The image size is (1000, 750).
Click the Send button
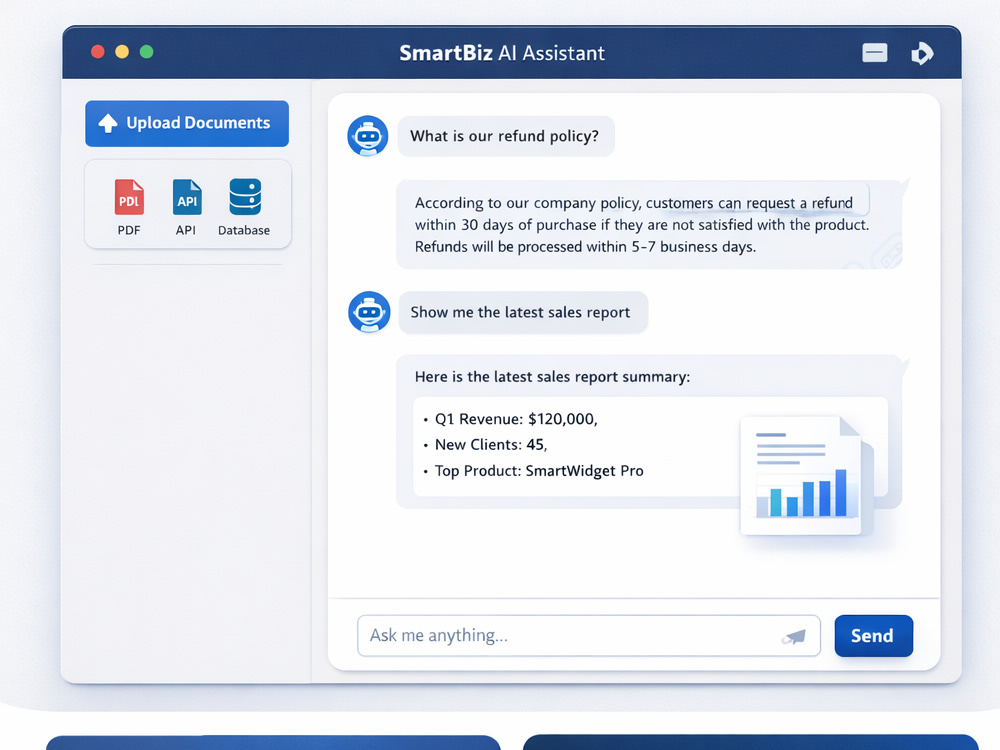point(874,636)
